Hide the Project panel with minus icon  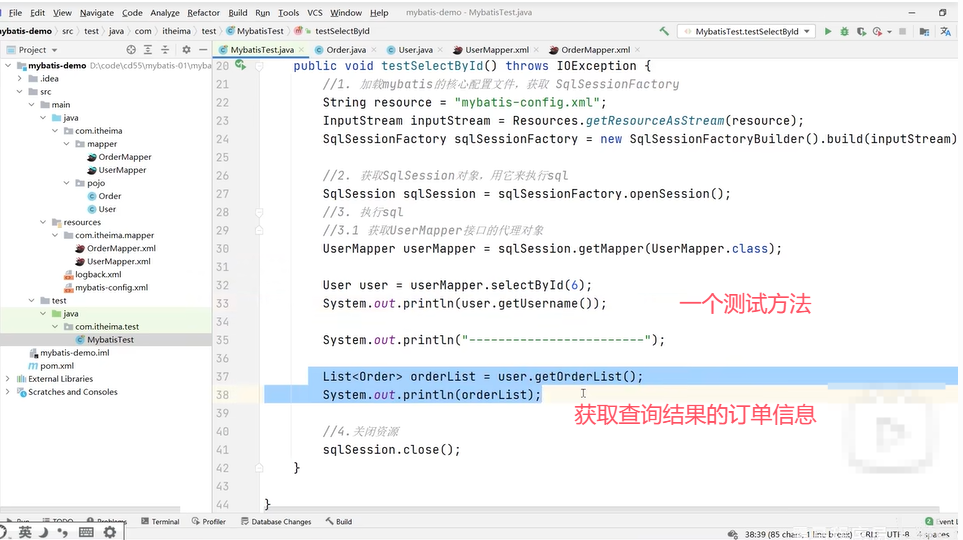pos(203,50)
